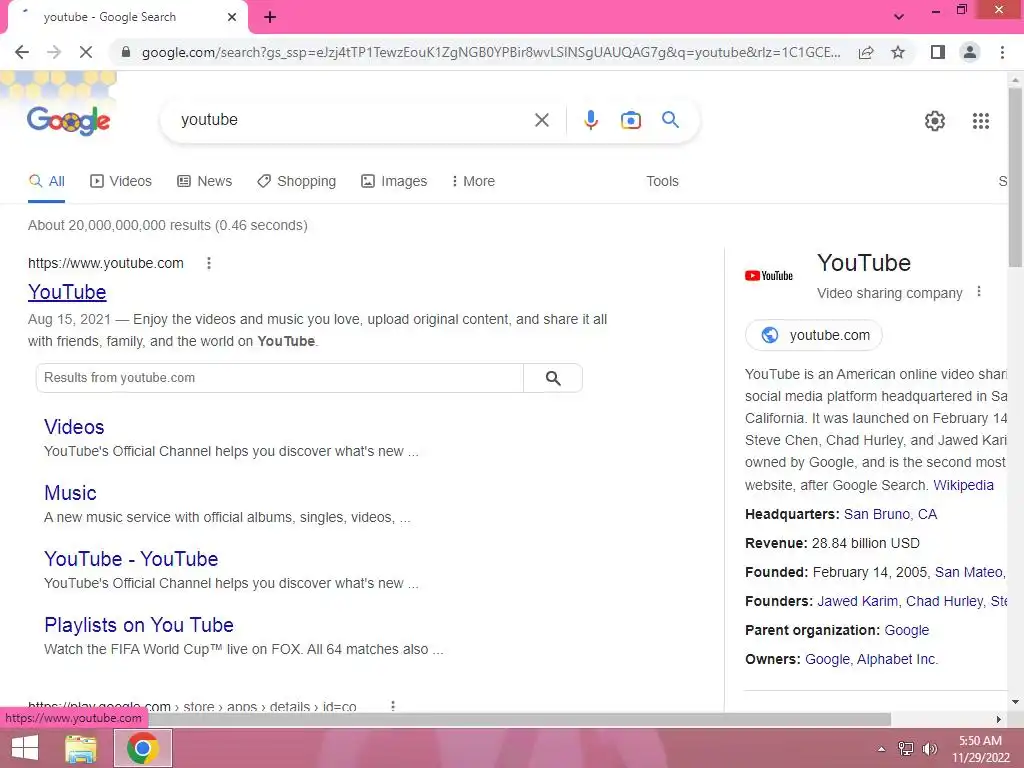Click the Revenue 28.84 billion USD text
Screen dimensions: 1024x768
pyautogui.click(x=832, y=543)
